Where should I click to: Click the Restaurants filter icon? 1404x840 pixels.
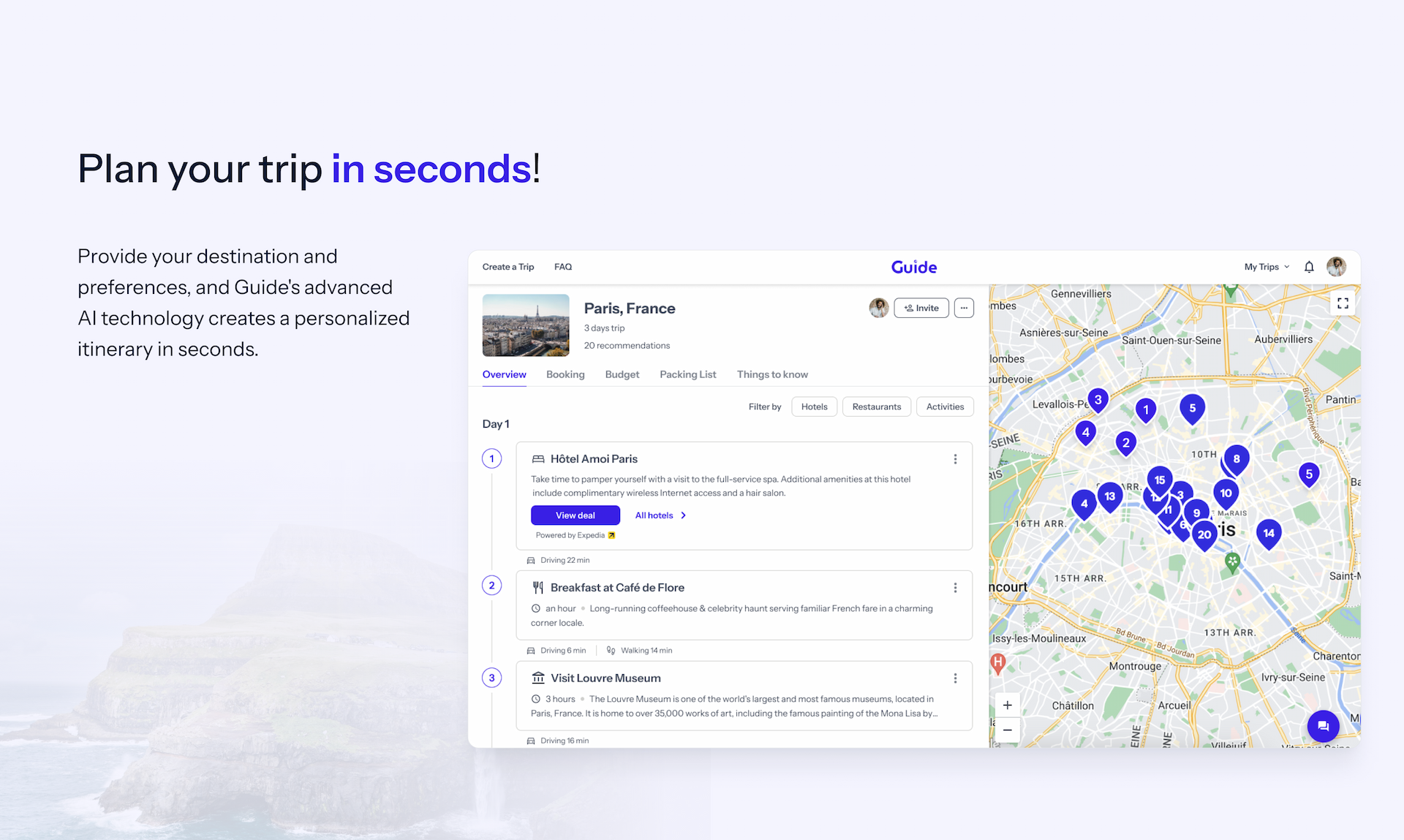click(877, 406)
